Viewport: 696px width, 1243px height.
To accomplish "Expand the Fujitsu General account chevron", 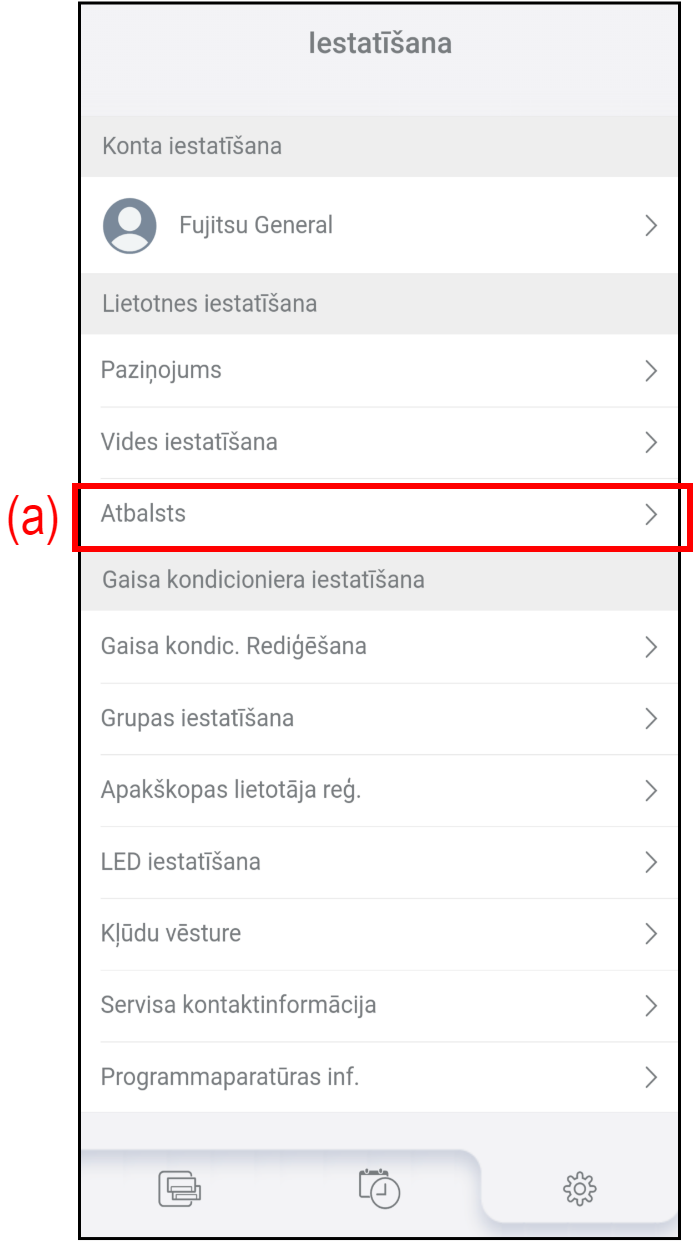I will coord(651,225).
